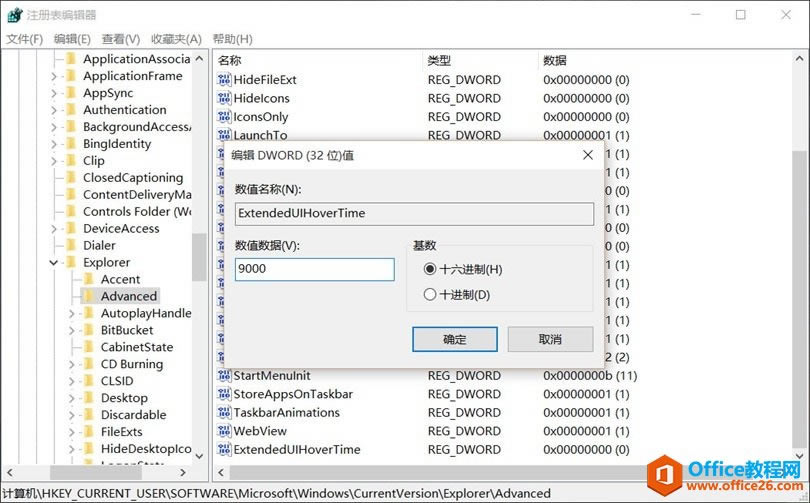Screen dimensions: 810x503
Task: Select the Discardable tree item
Action: click(x=133, y=415)
